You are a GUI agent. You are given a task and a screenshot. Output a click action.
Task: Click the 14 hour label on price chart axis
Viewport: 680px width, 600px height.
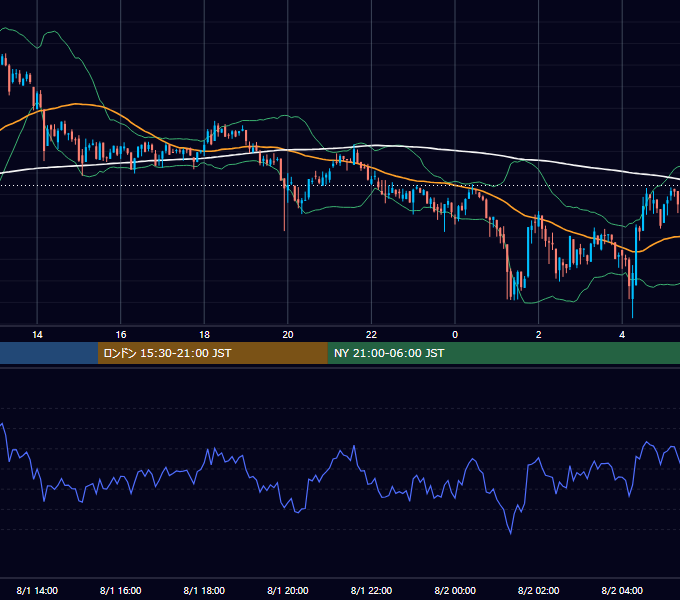pos(37,335)
